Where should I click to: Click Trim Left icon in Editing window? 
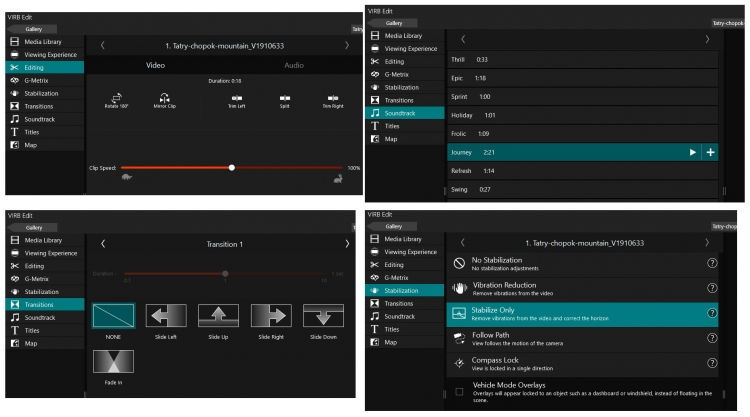[237, 98]
